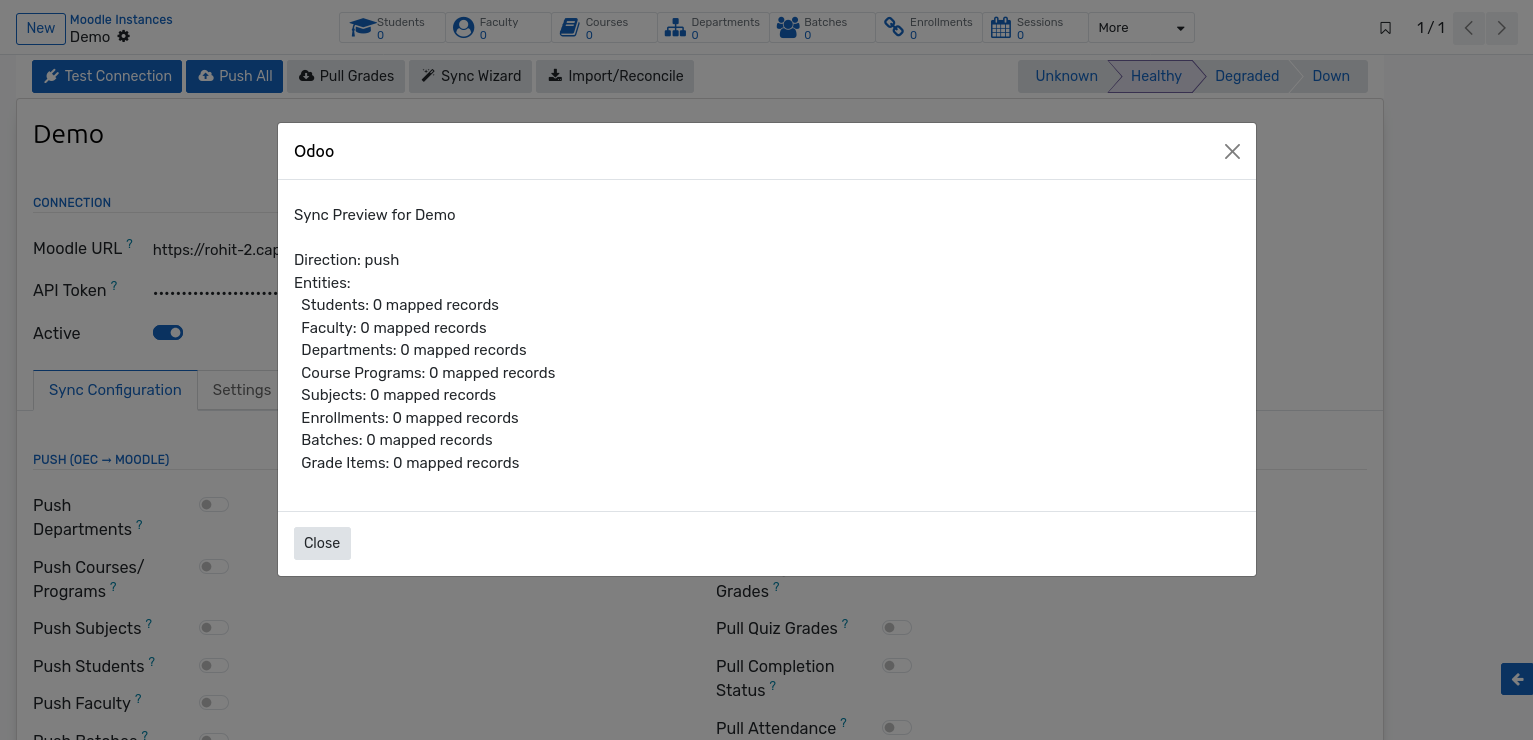This screenshot has height=740, width=1533.
Task: Open Moodle Instances breadcrumb link
Action: 121,20
